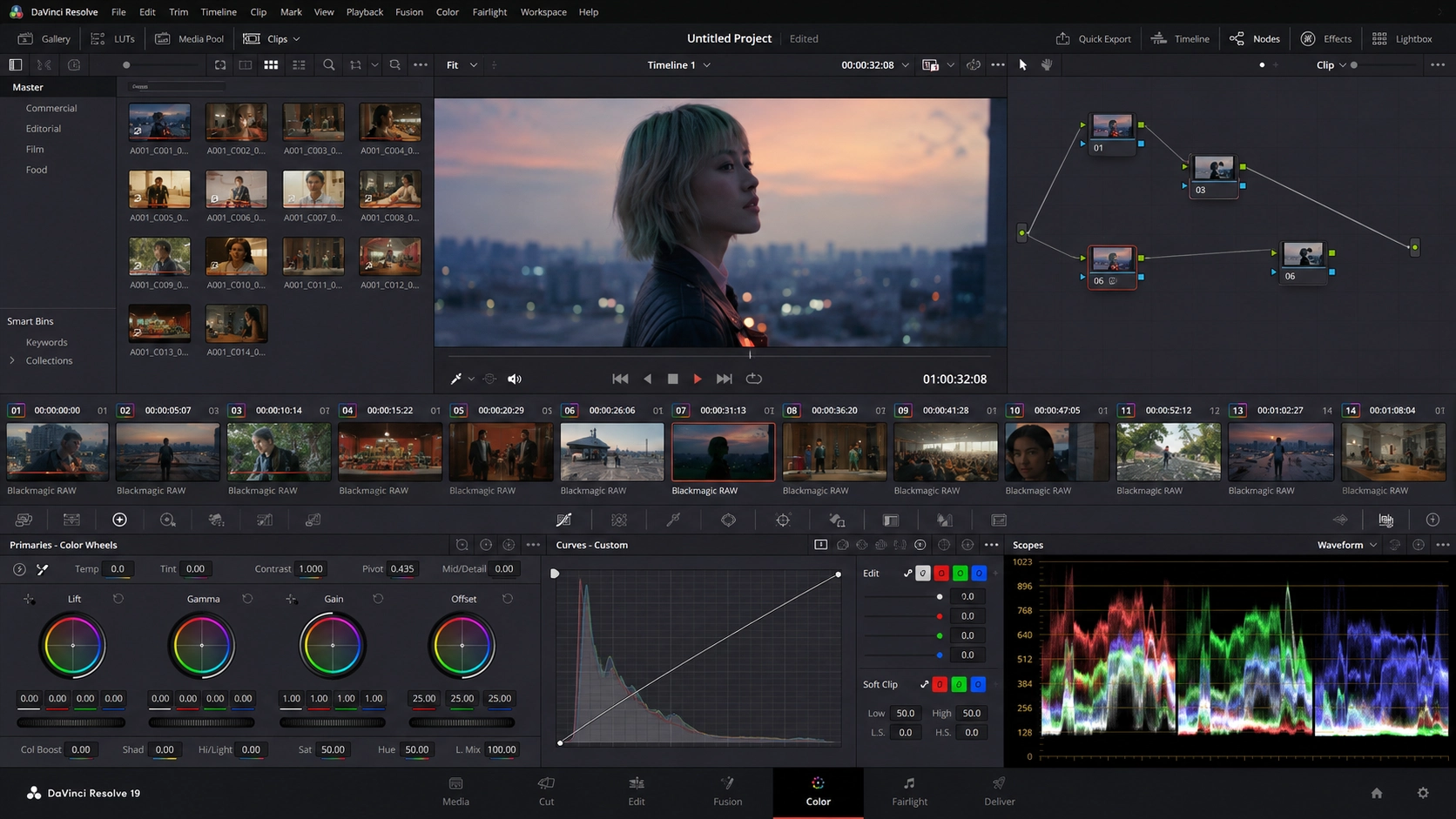Enable blue channel in curves Edit

tap(979, 573)
